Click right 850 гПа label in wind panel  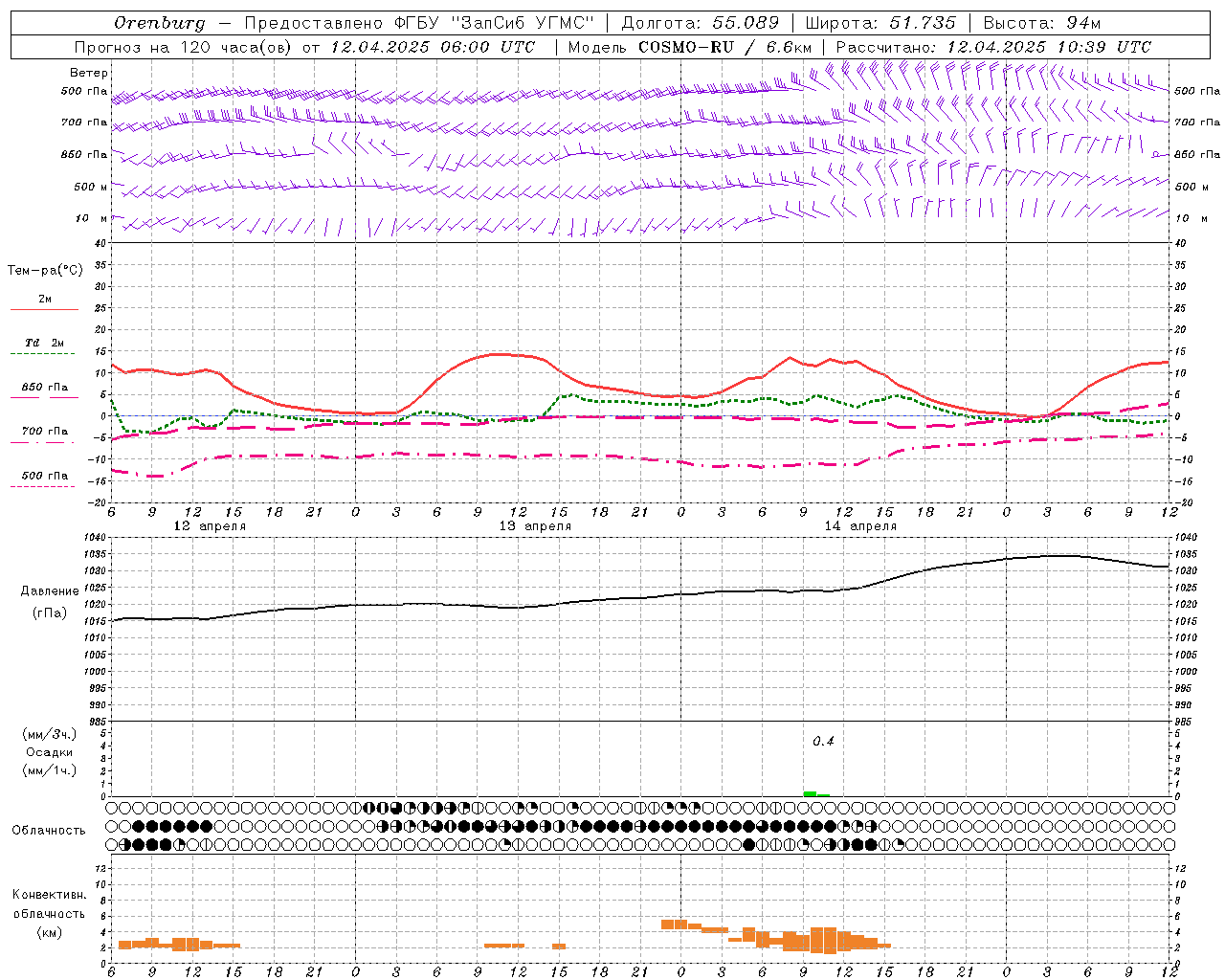[1197, 154]
